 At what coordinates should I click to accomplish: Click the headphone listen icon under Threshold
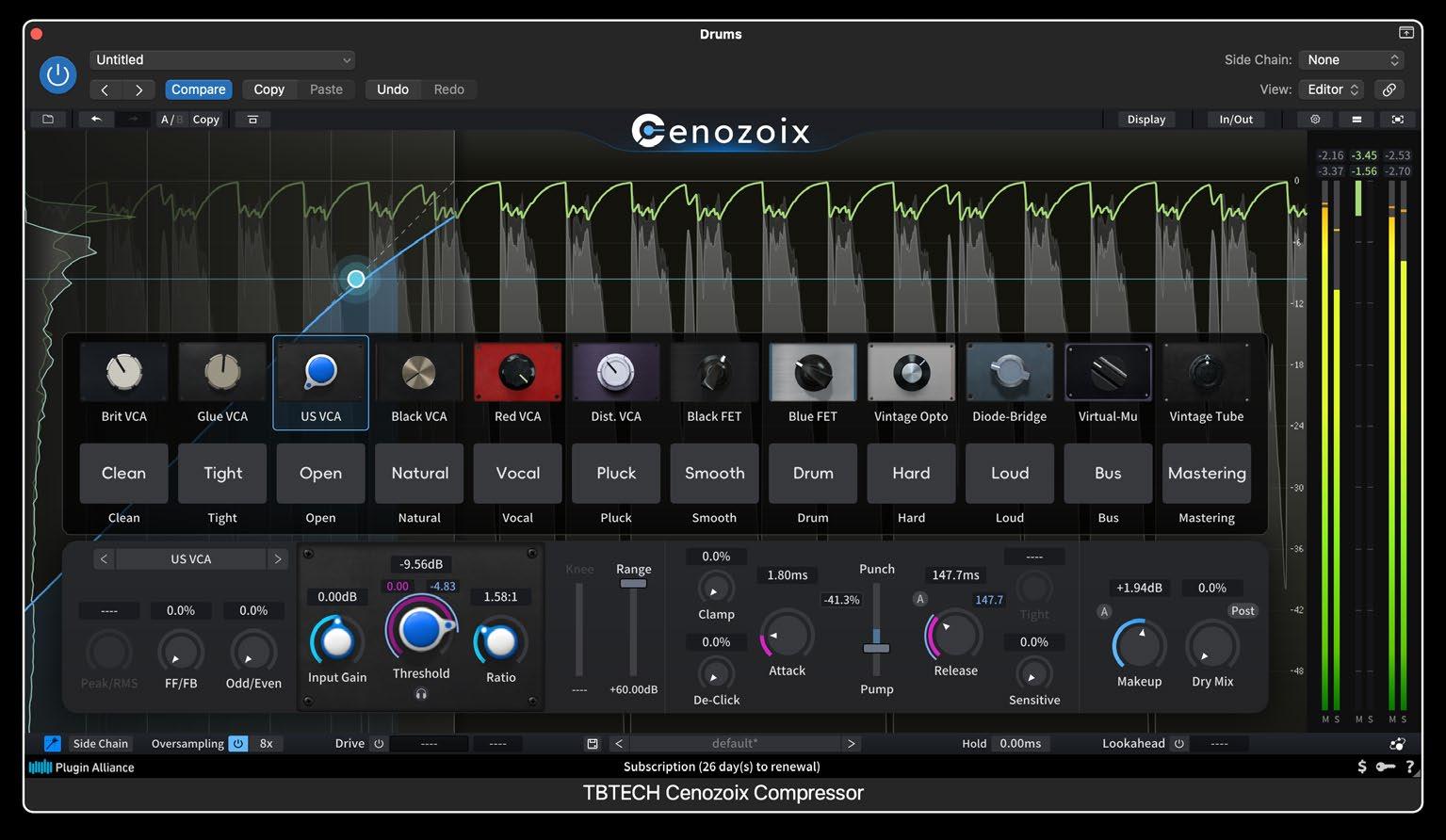point(421,694)
